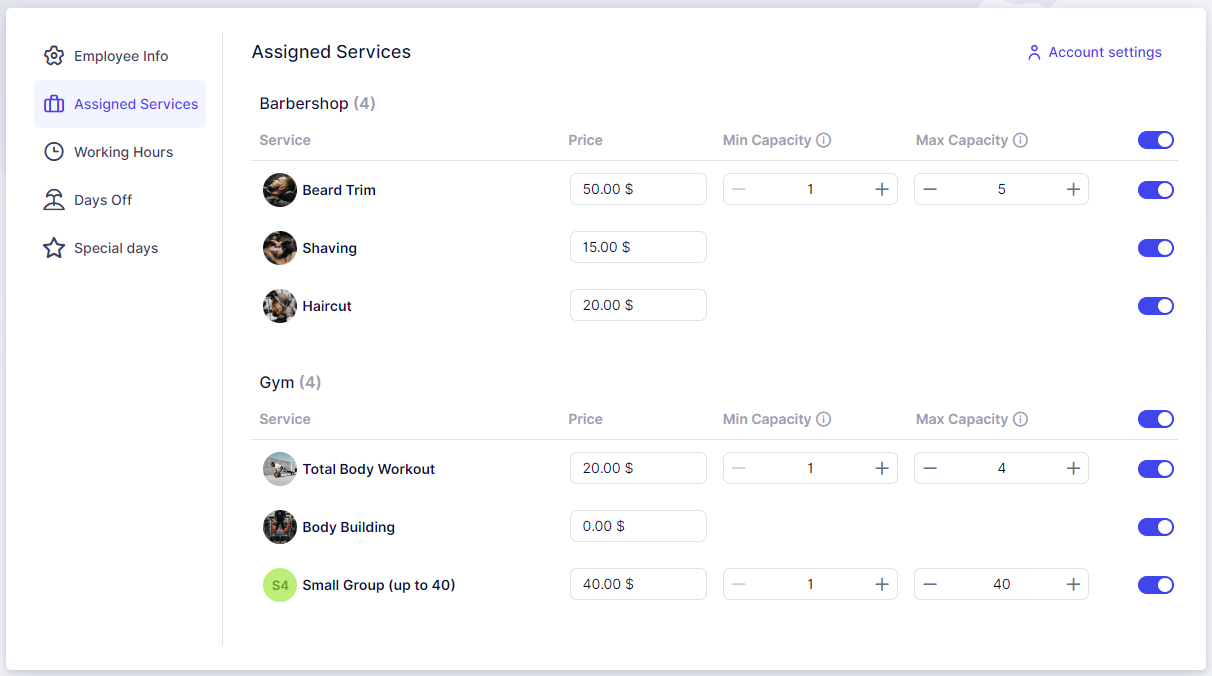
Task: Toggle off the Shaving service
Action: click(x=1155, y=248)
